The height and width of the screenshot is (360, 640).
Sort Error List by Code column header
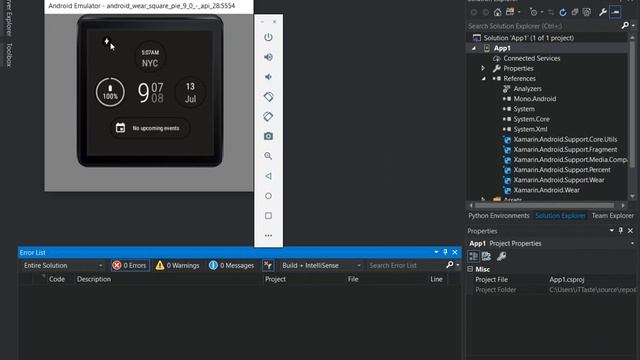57,279
